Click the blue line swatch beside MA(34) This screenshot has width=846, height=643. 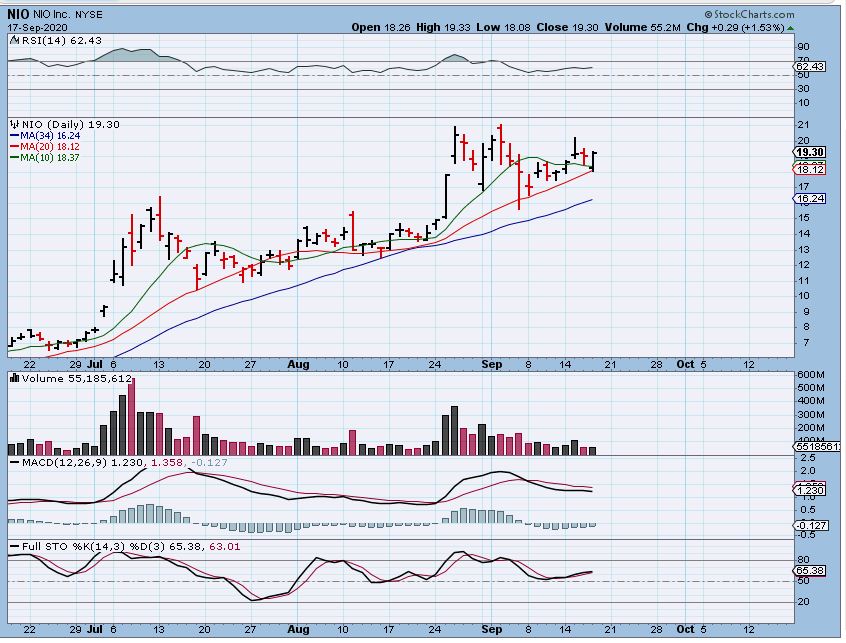click(x=14, y=136)
